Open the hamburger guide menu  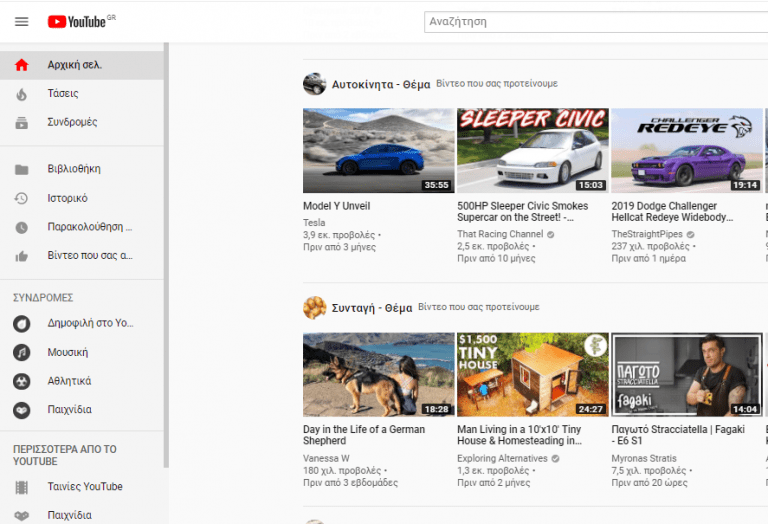21,22
